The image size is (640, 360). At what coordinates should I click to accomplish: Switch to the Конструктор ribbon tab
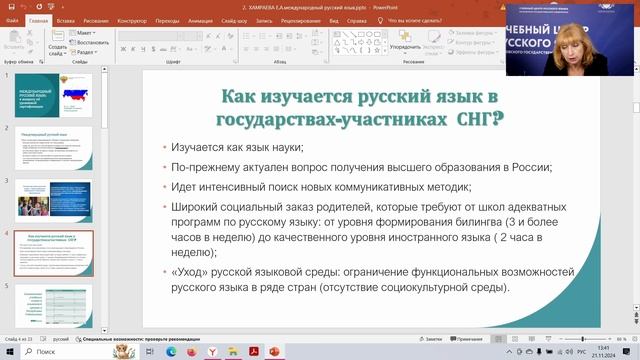132,21
